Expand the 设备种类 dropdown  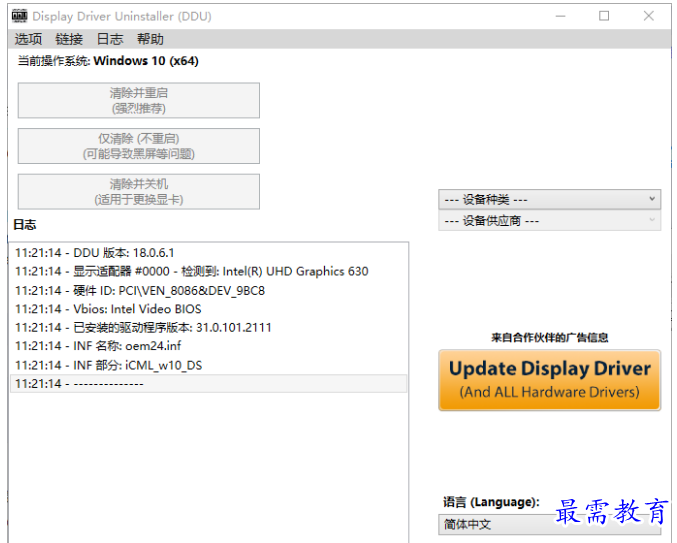click(x=549, y=199)
